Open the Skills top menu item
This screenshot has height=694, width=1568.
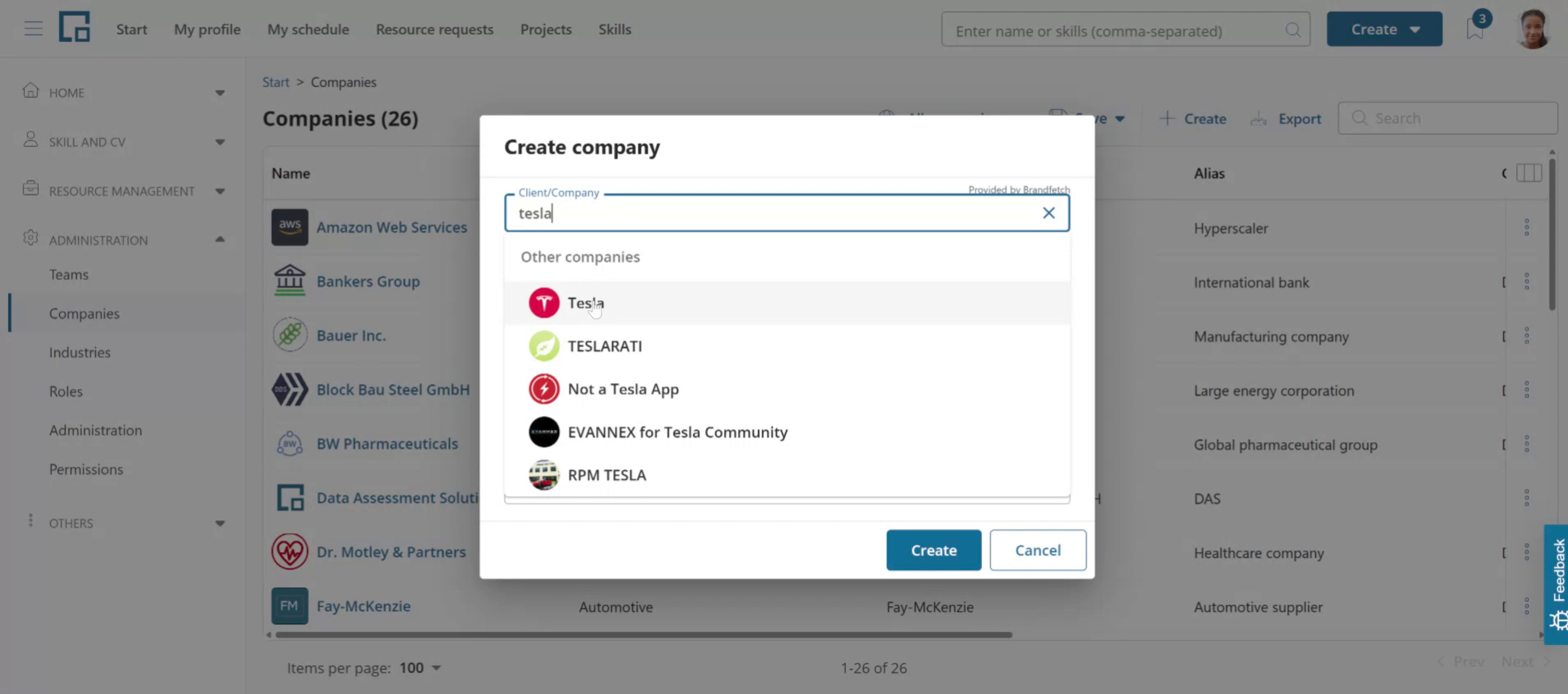(x=615, y=29)
